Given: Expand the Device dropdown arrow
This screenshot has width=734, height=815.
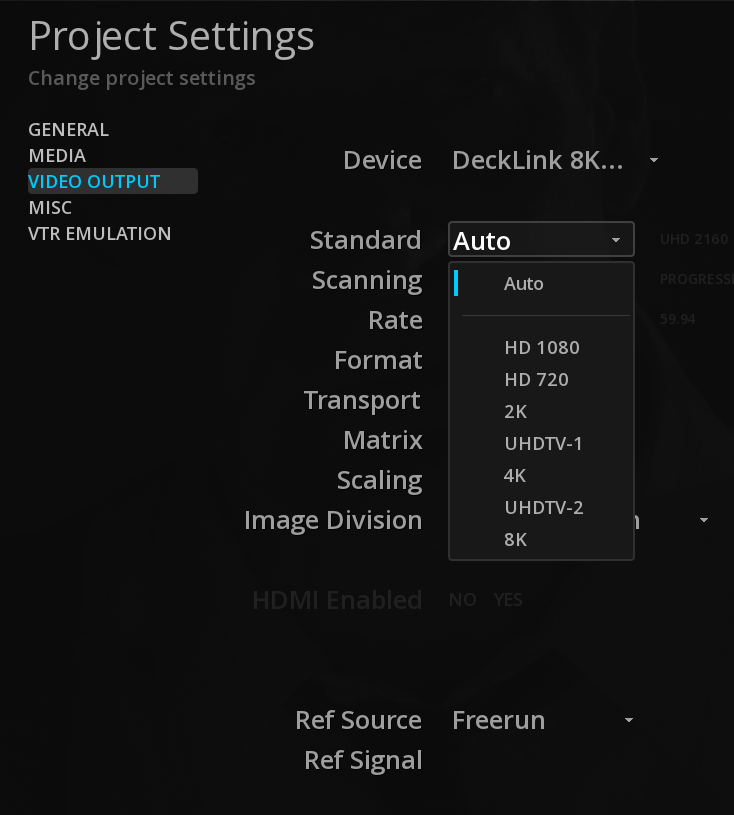Looking at the screenshot, I should [x=653, y=160].
